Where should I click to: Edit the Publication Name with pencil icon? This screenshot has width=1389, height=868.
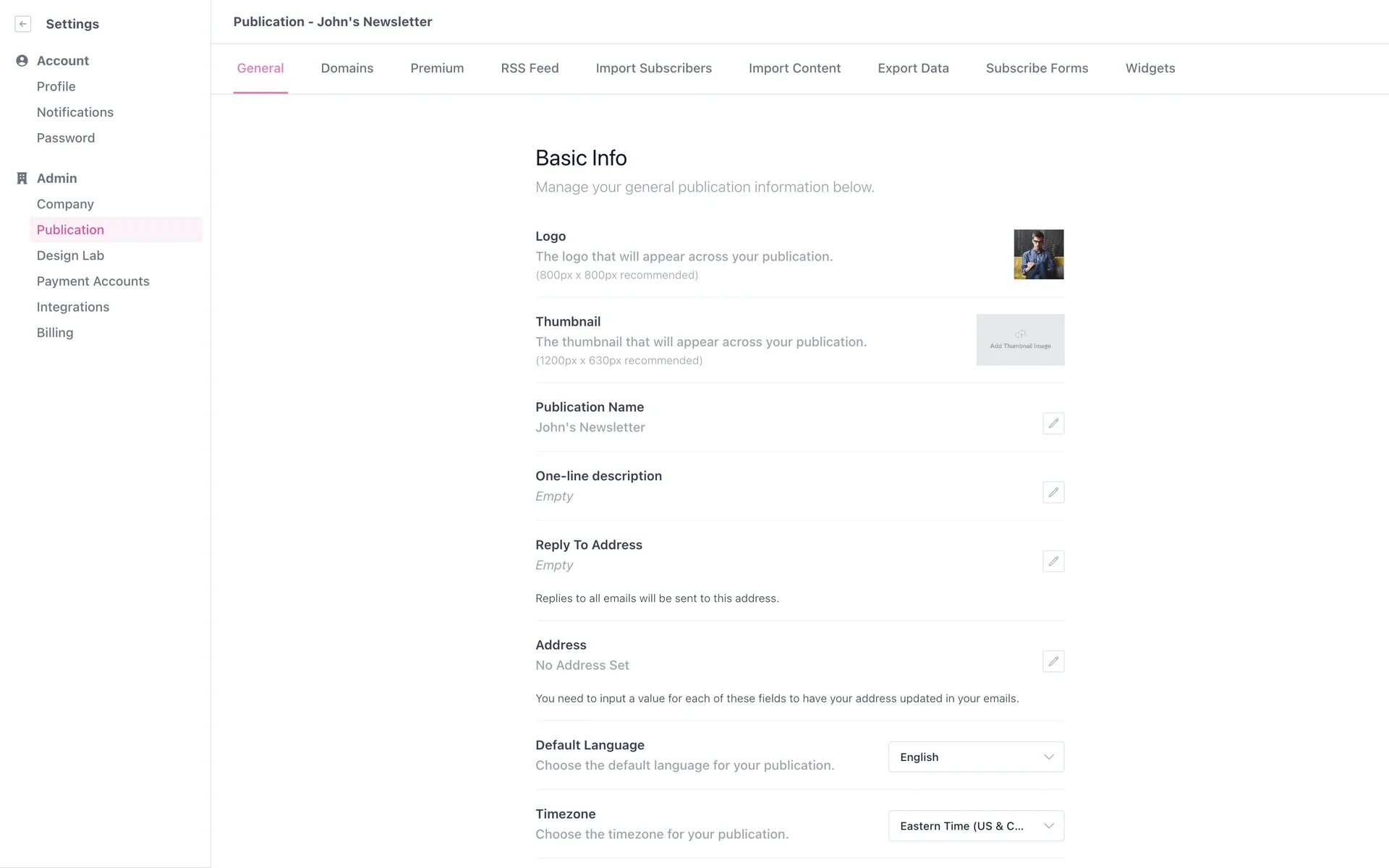1053,423
